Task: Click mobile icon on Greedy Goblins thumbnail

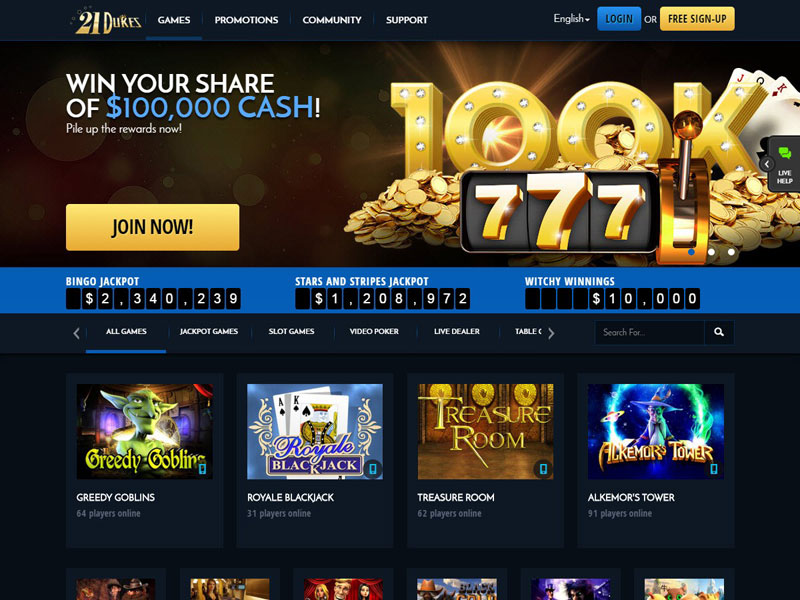Action: [x=202, y=468]
